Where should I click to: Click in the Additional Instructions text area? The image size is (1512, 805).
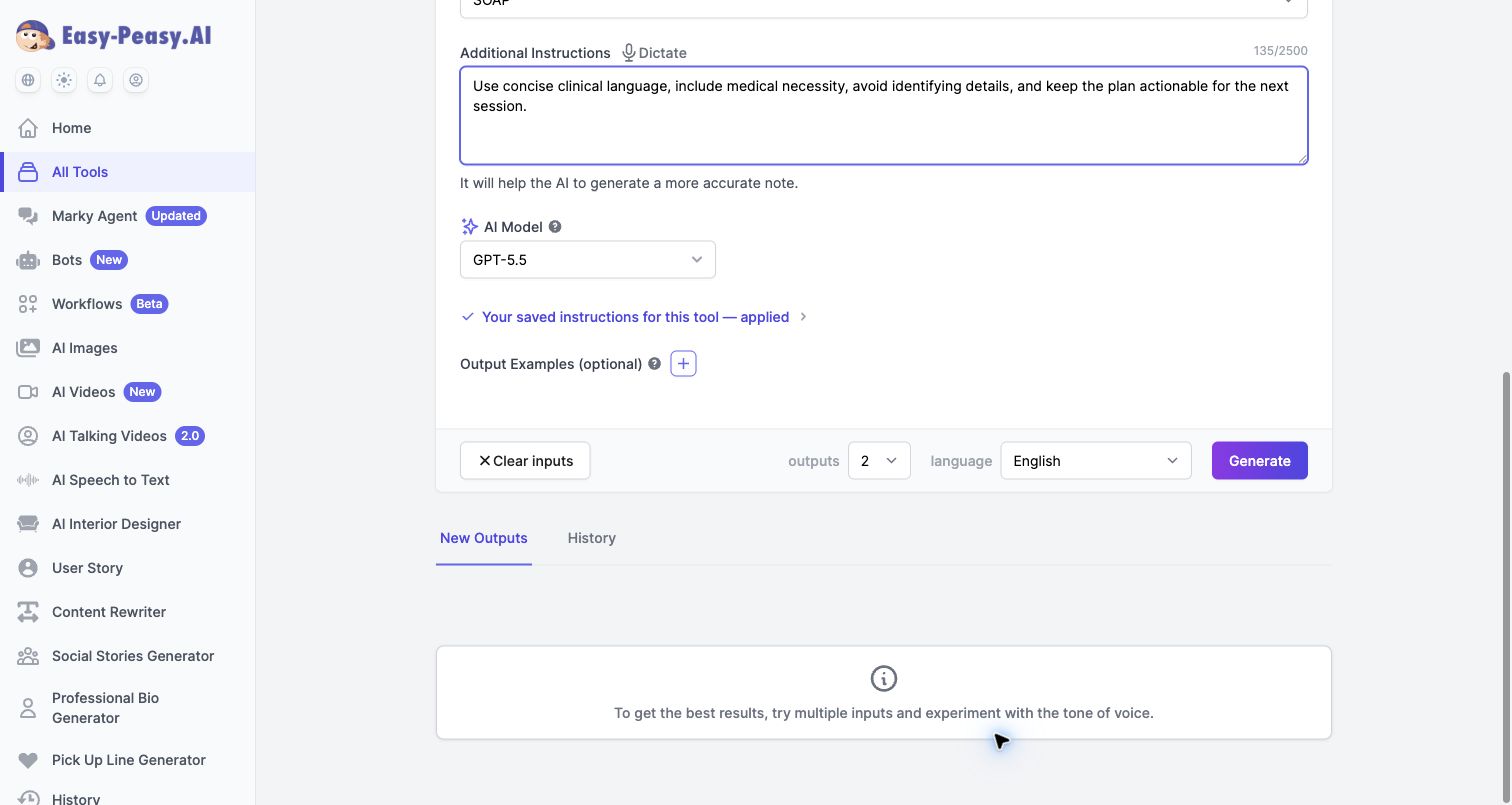click(x=884, y=116)
